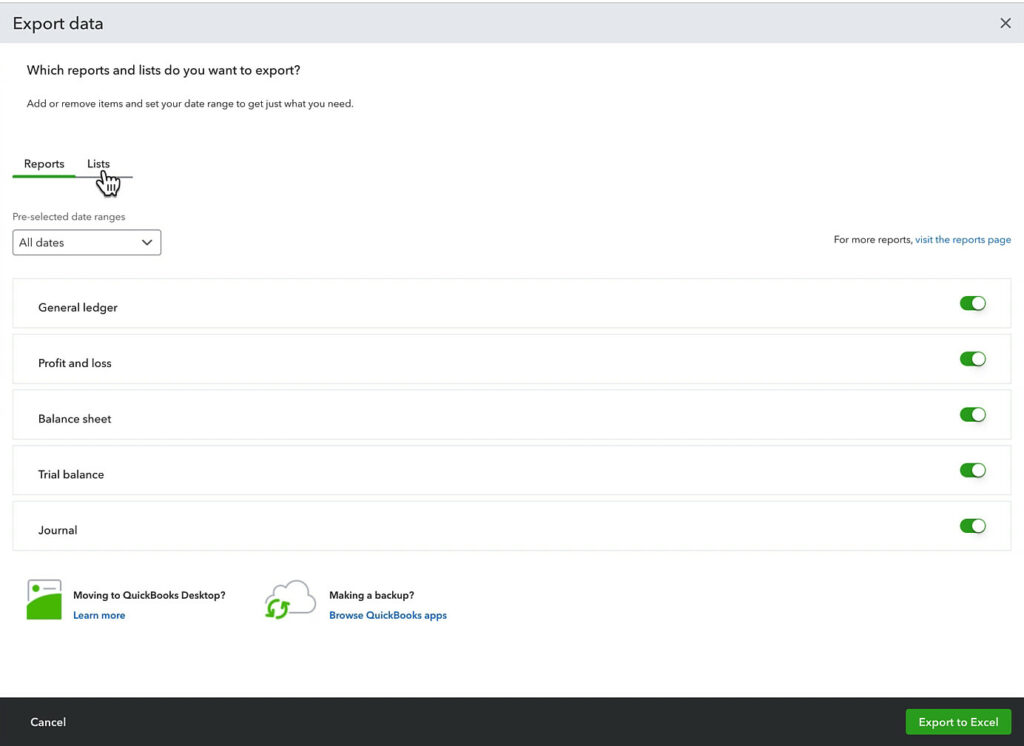Toggle off Balance sheet export

coord(971,414)
